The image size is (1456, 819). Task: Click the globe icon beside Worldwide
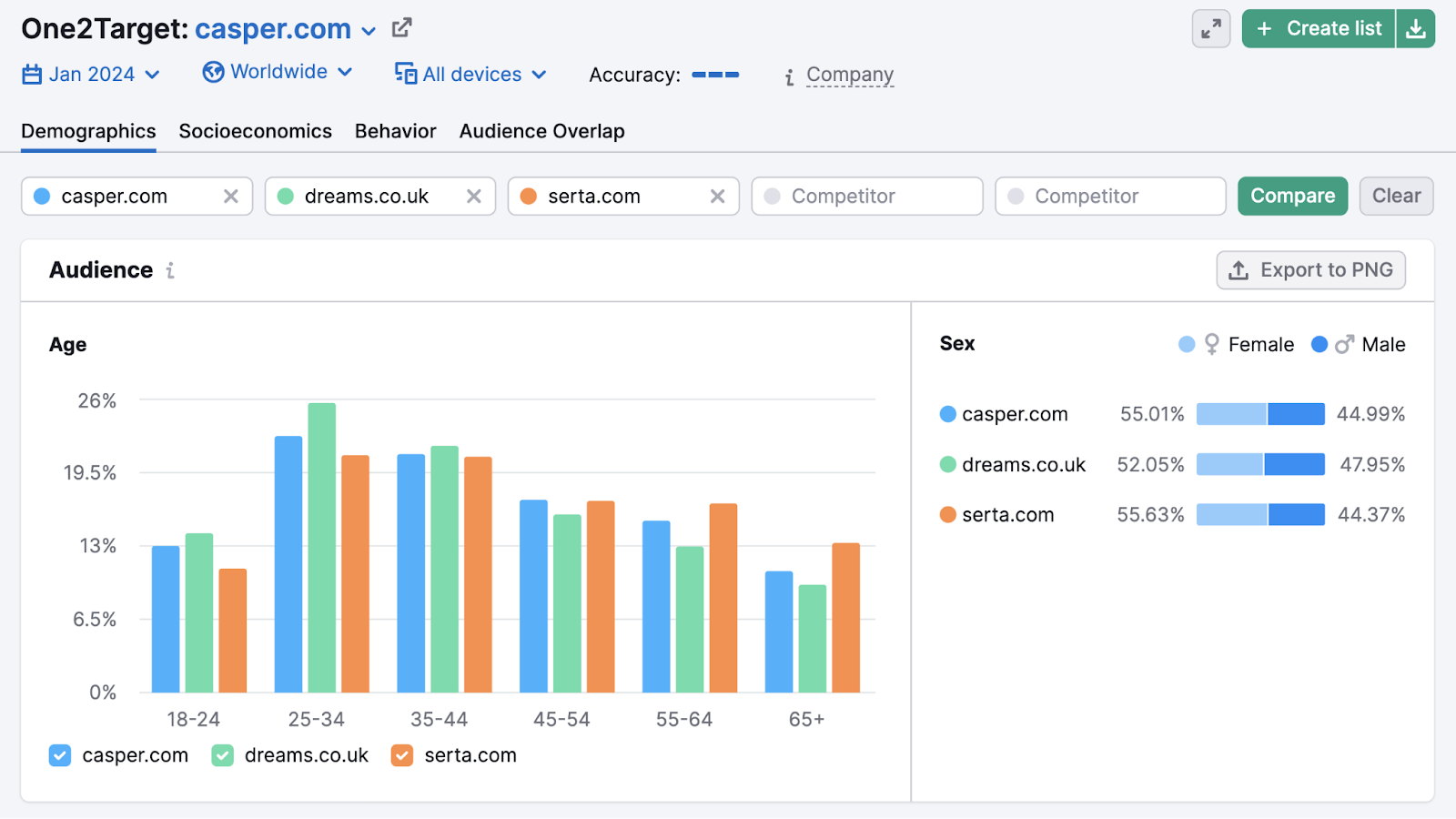point(211,72)
